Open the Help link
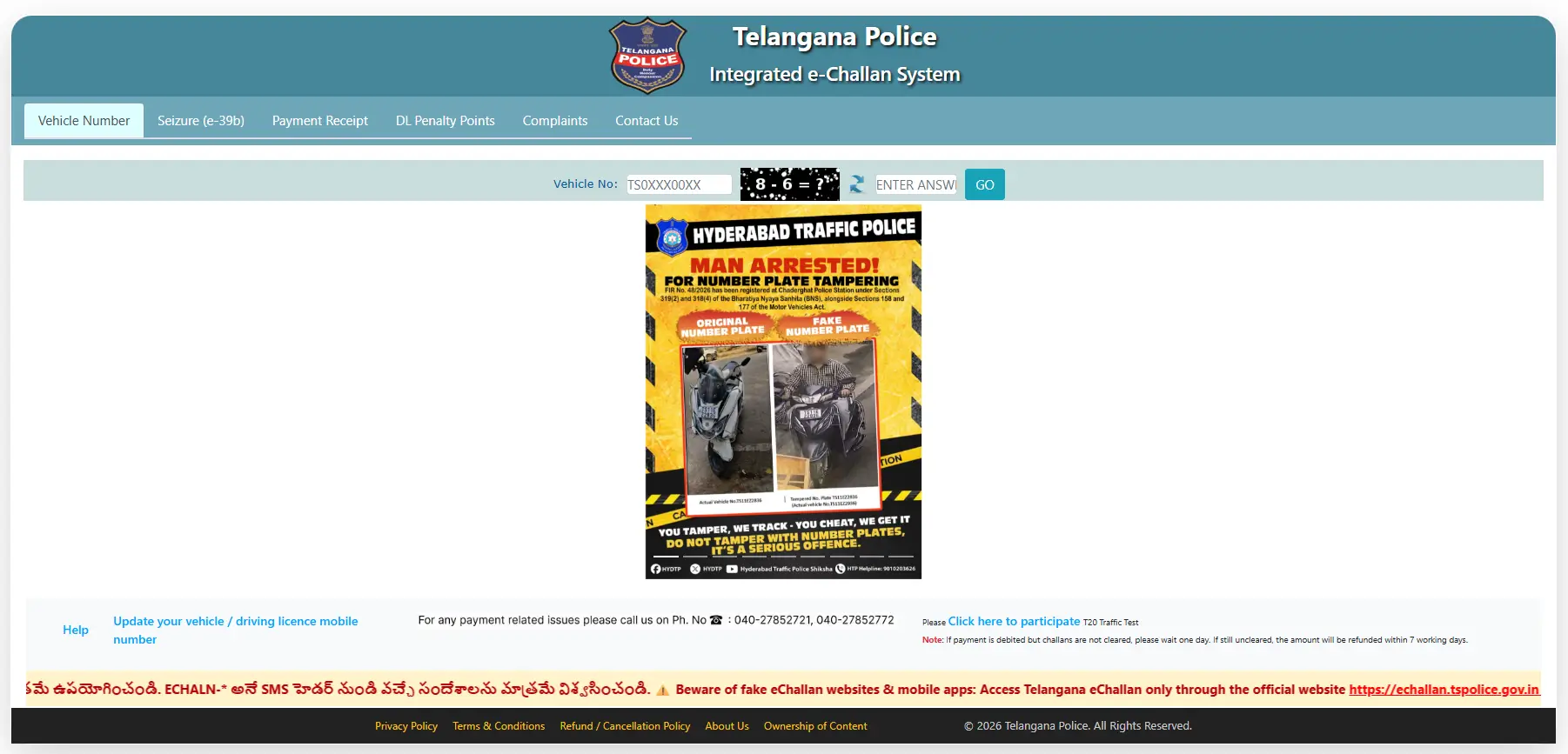 tap(76, 630)
